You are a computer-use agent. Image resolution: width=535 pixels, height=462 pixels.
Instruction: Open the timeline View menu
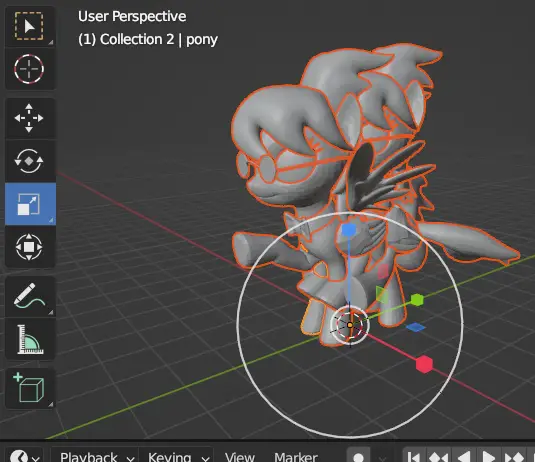click(240, 457)
